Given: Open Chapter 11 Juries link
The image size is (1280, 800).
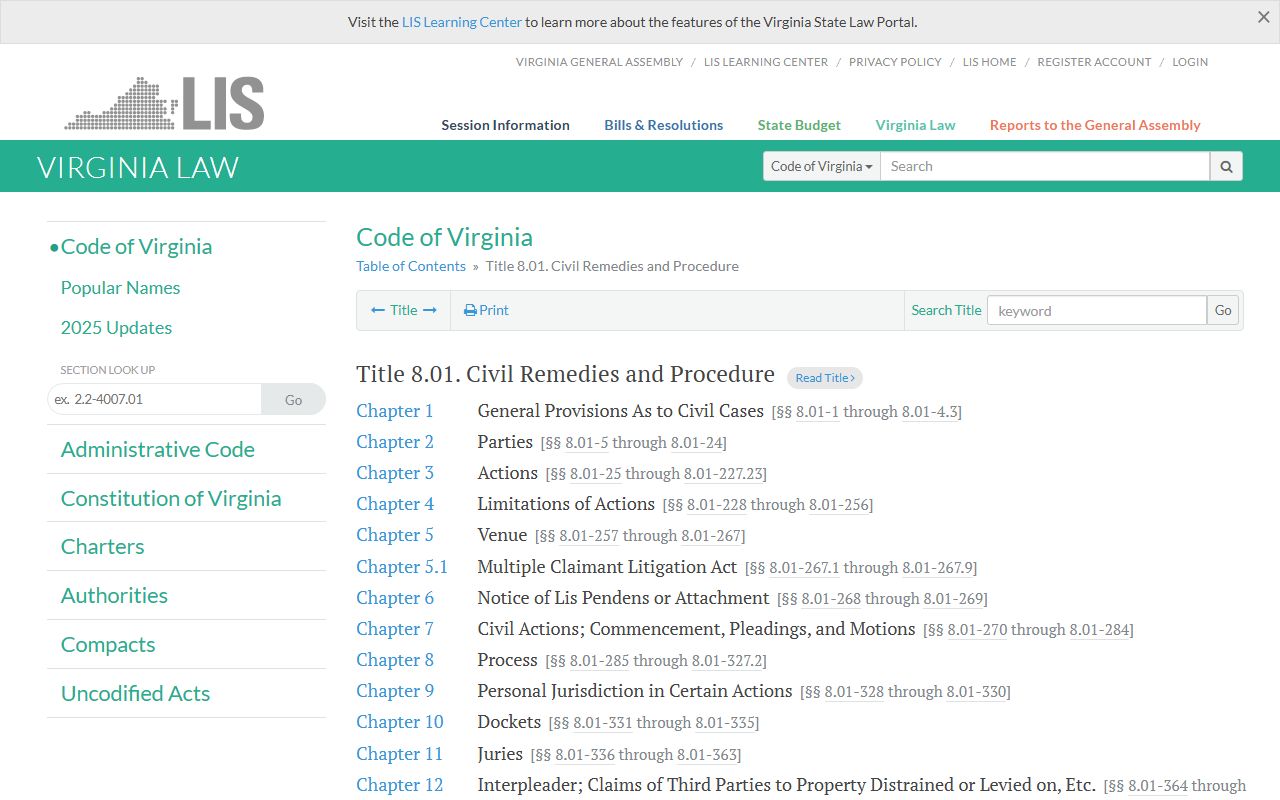Looking at the screenshot, I should pos(399,754).
